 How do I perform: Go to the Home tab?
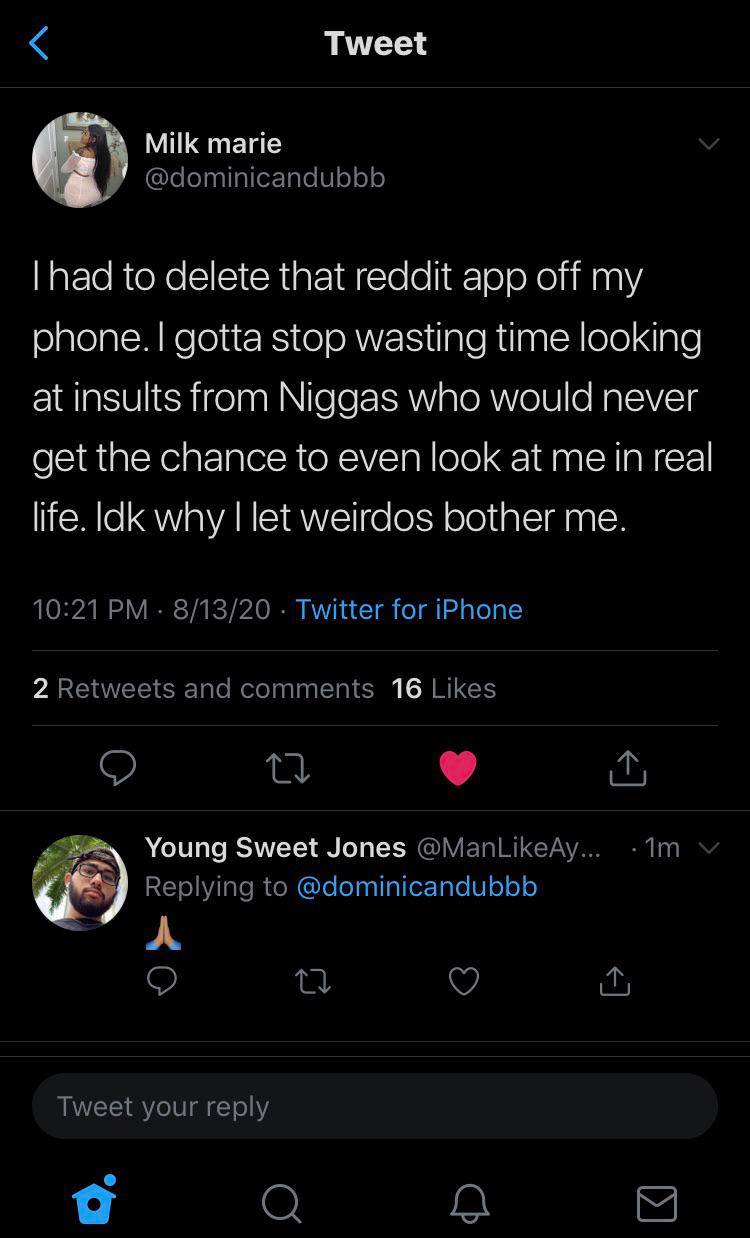click(x=95, y=1202)
